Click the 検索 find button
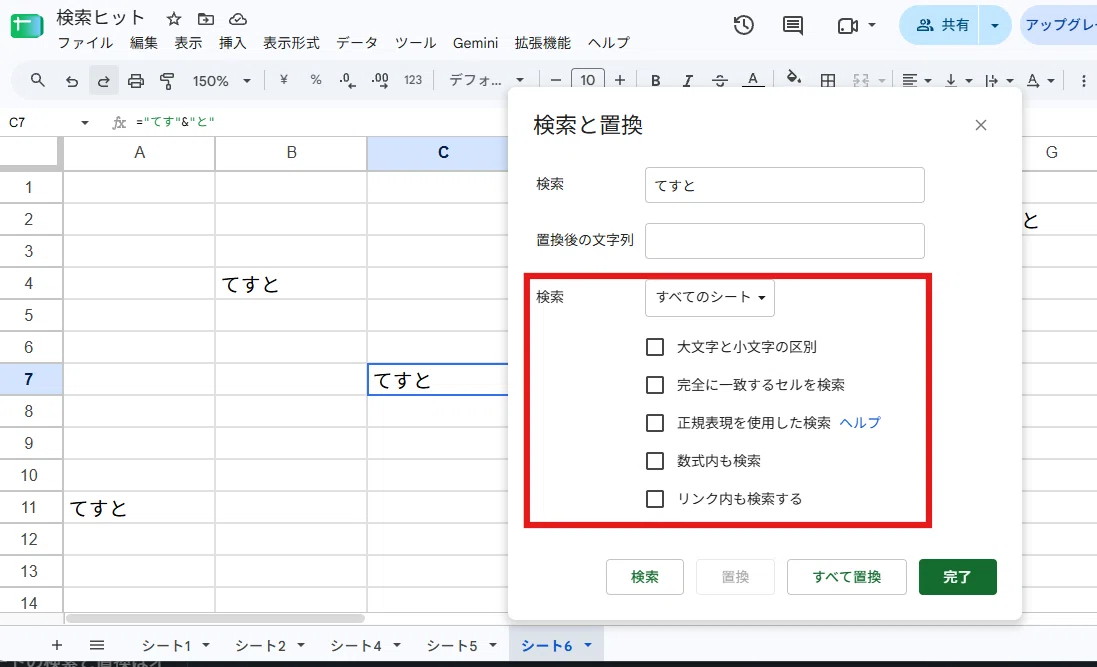This screenshot has width=1097, height=667. coord(644,577)
